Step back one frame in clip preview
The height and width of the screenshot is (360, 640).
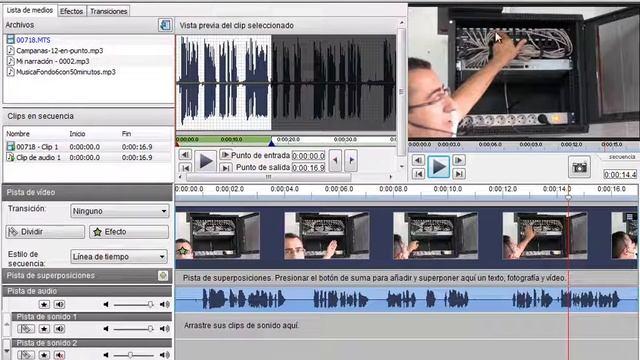[x=185, y=155]
